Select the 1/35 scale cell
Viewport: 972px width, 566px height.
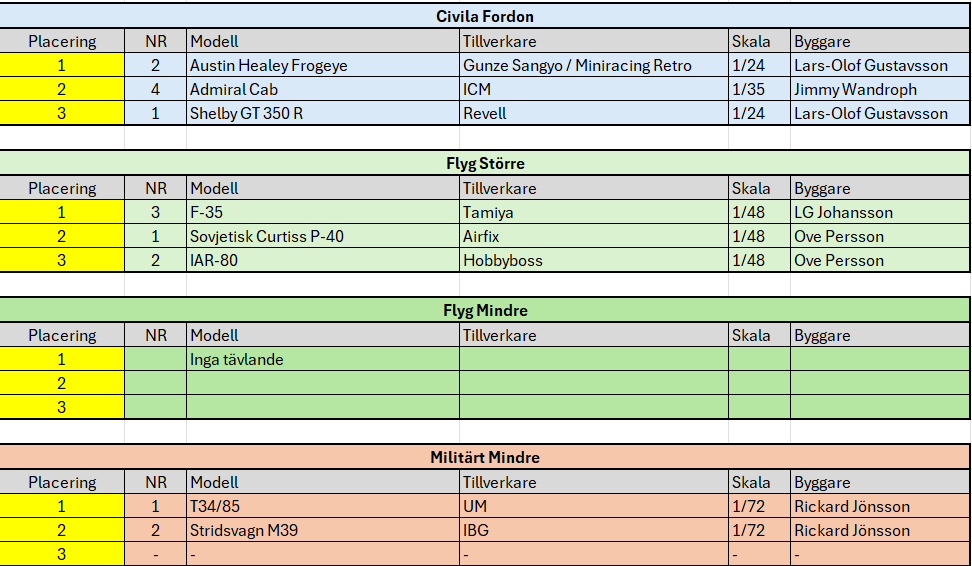[x=749, y=89]
